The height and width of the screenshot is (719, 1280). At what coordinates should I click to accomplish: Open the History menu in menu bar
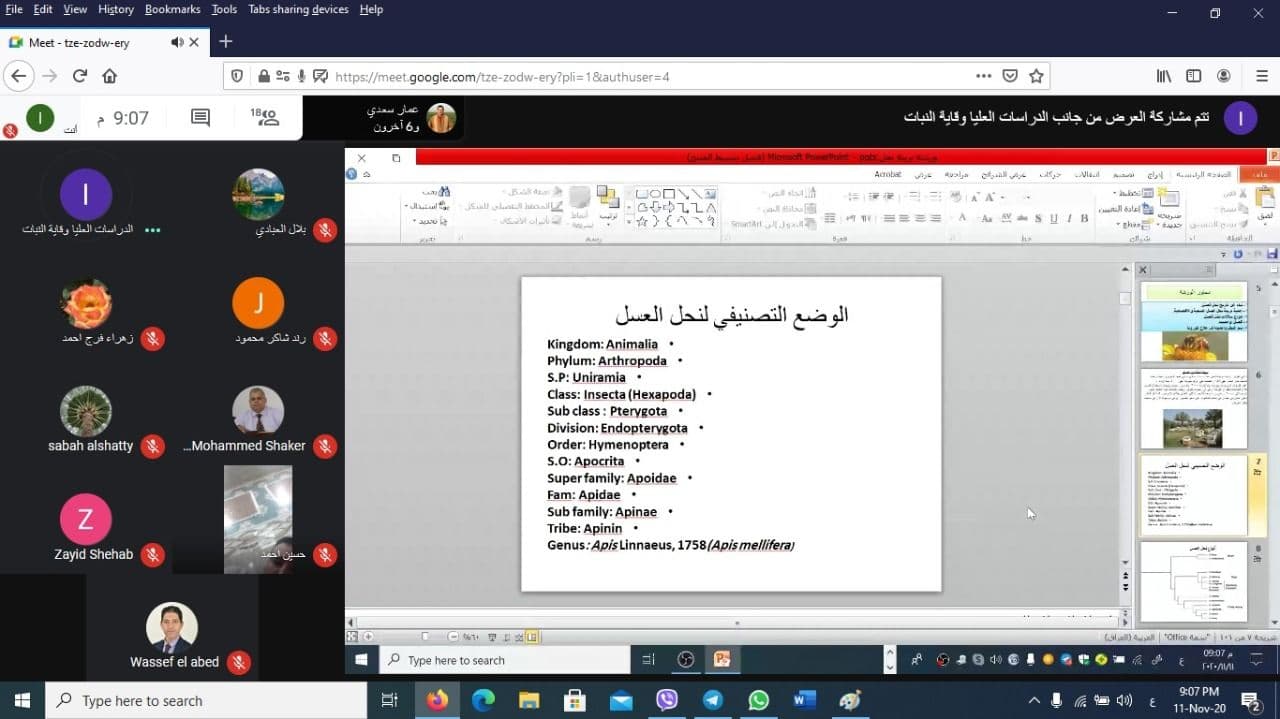pyautogui.click(x=115, y=9)
